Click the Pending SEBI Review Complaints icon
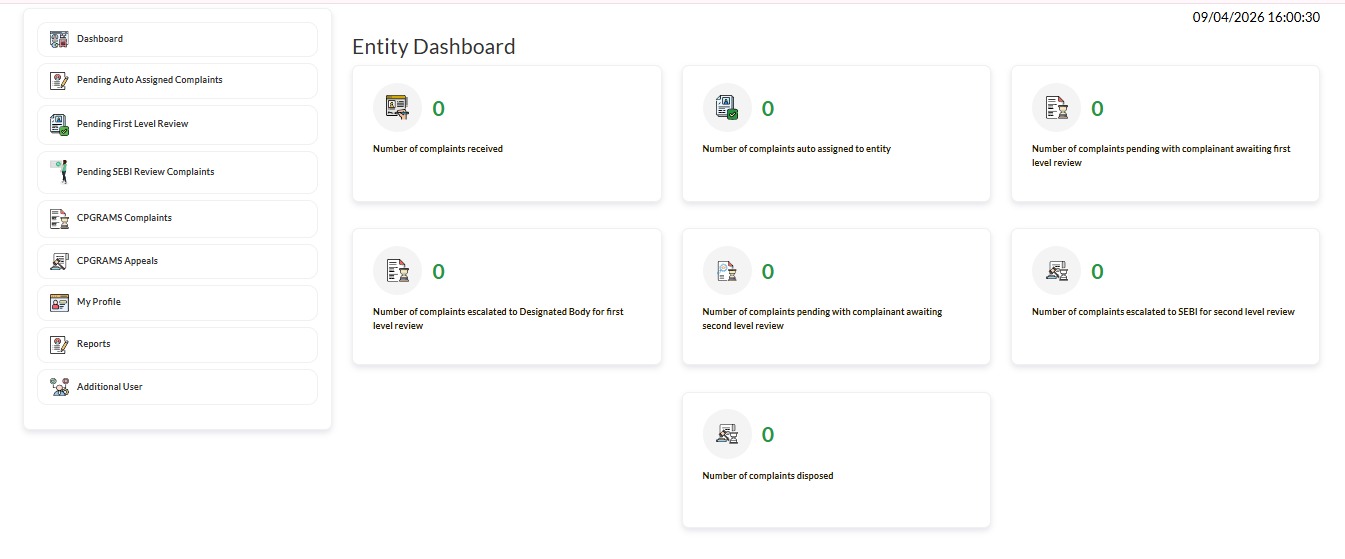This screenshot has height=559, width=1345. pyautogui.click(x=59, y=172)
